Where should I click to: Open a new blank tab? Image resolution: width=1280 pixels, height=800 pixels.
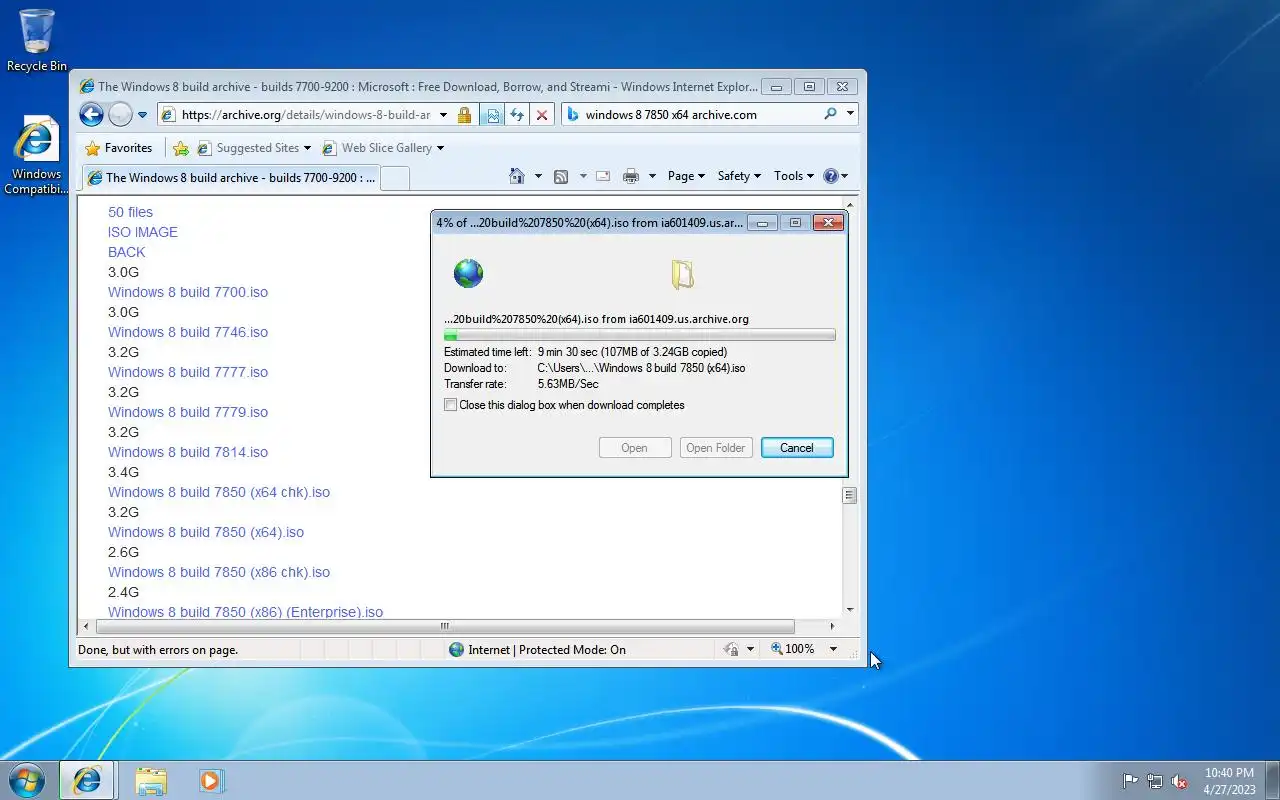pos(395,178)
